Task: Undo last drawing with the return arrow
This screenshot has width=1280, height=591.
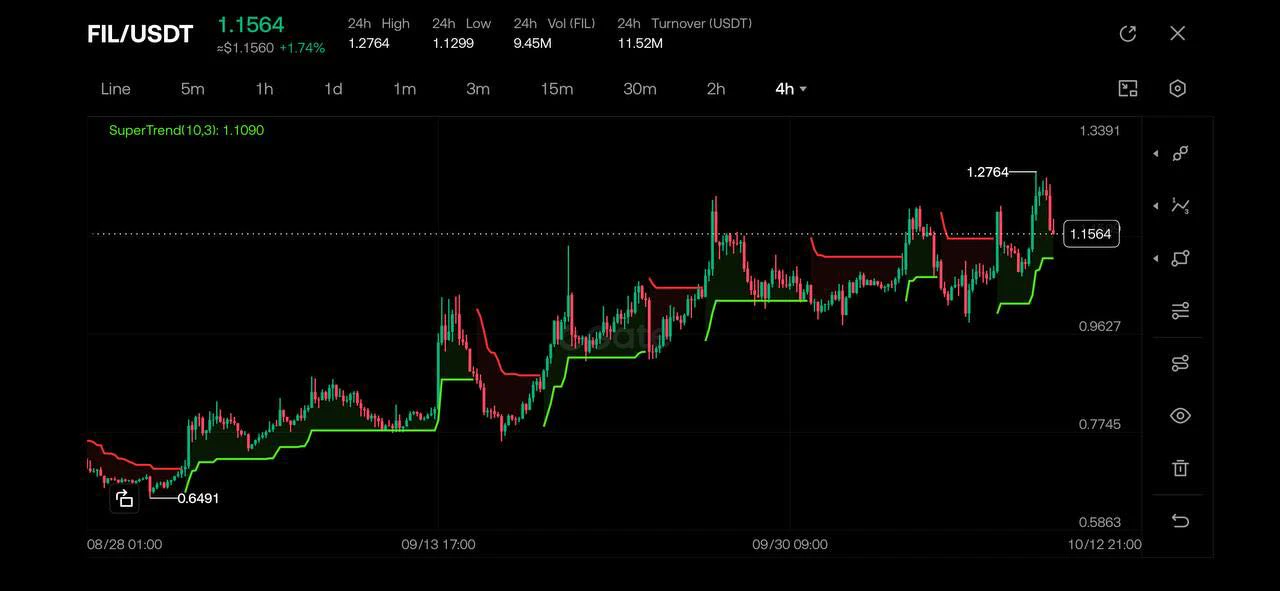Action: pos(1181,521)
